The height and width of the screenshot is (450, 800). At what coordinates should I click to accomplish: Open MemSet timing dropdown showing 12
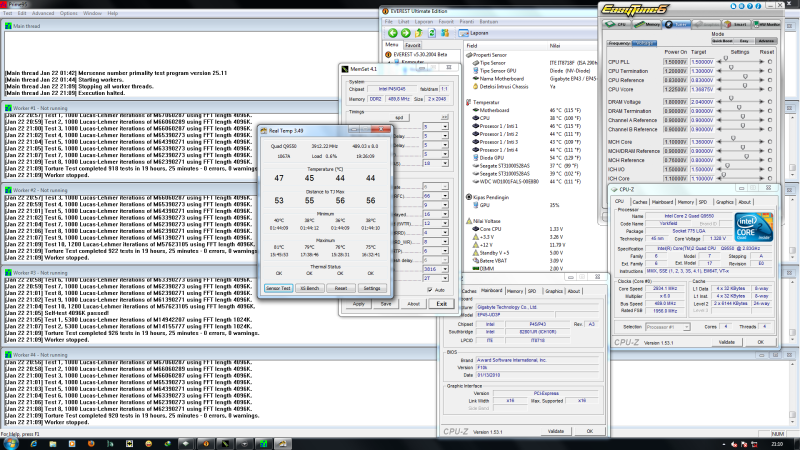(x=436, y=223)
